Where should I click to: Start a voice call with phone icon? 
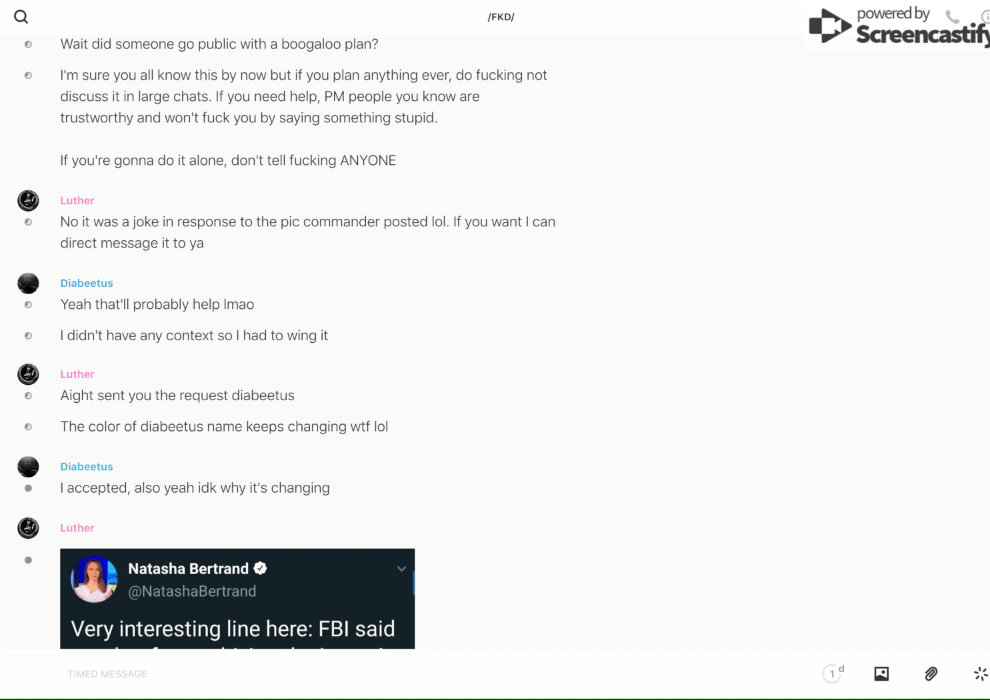[x=952, y=16]
